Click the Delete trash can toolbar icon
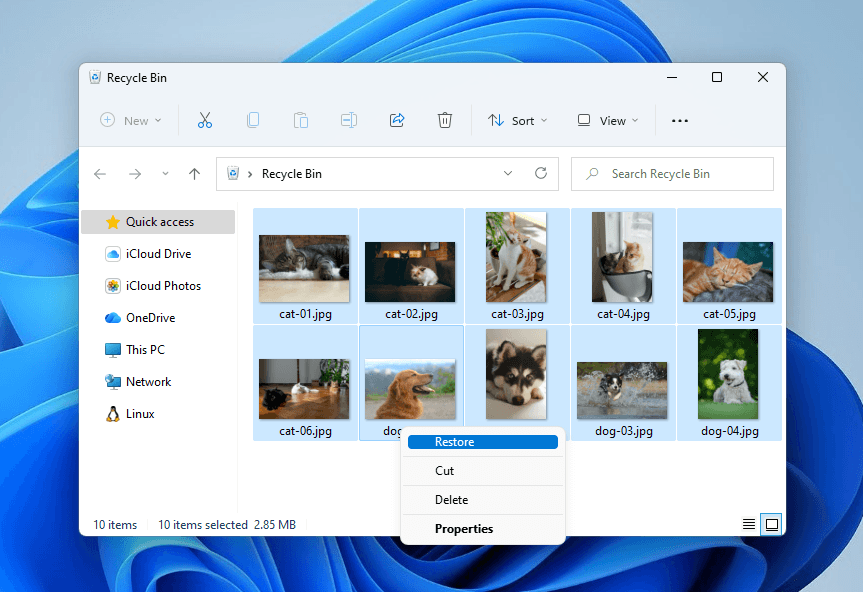The image size is (863, 592). (445, 120)
